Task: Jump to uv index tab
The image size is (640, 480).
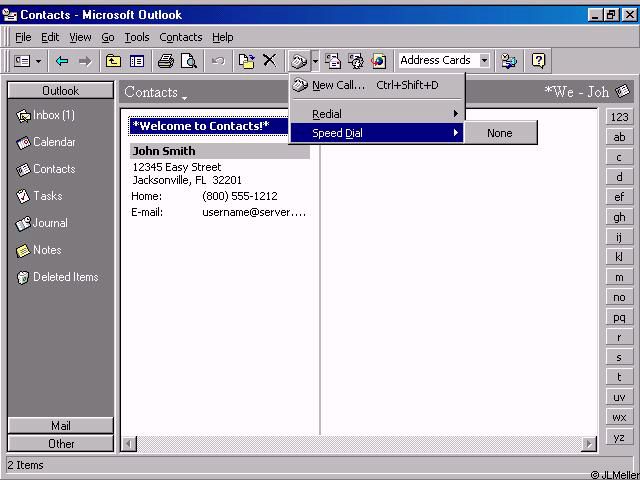Action: click(x=619, y=397)
